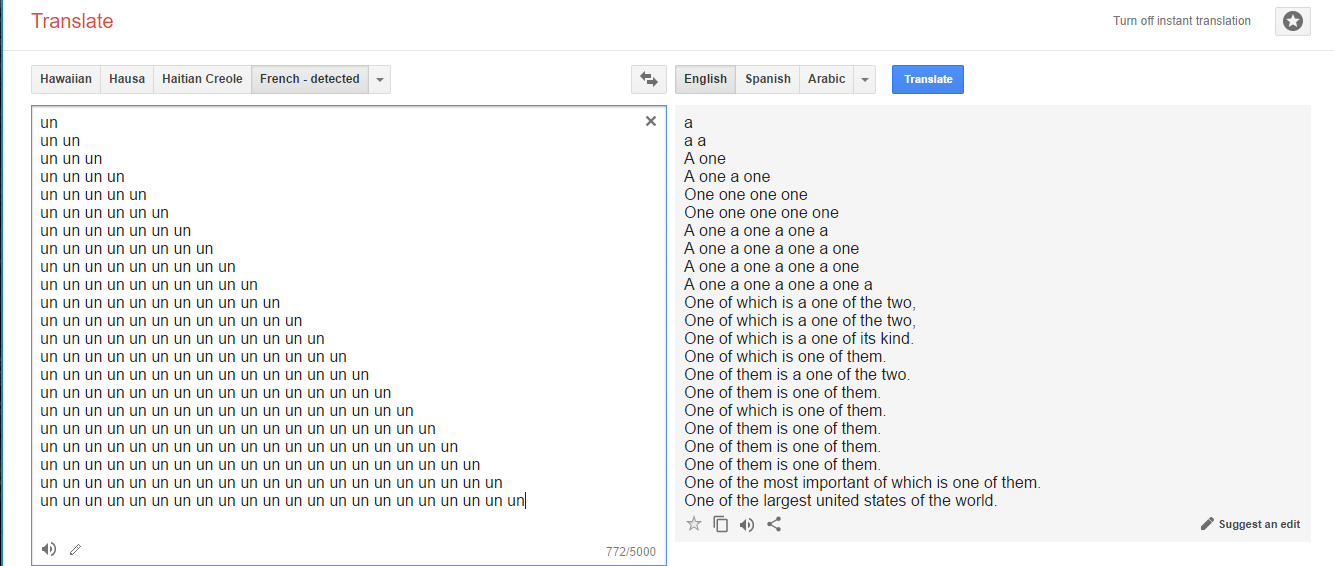Expand the target language dropdown arrow
This screenshot has height=566, width=1334.
click(866, 79)
